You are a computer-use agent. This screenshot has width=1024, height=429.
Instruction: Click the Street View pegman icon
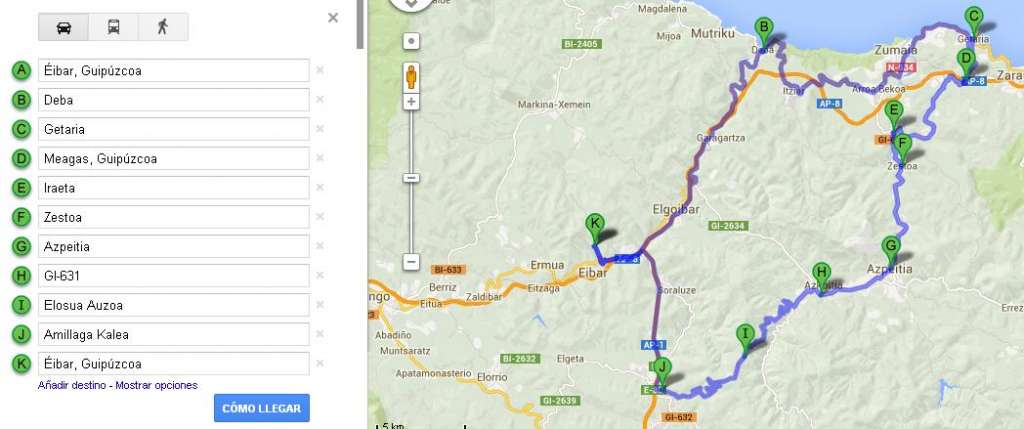coord(411,76)
